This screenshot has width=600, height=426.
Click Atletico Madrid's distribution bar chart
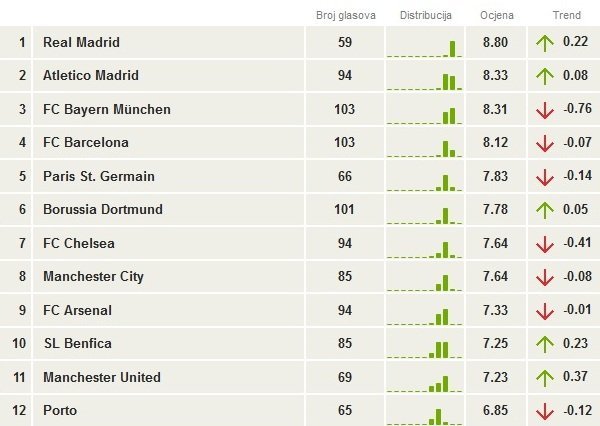[x=424, y=81]
